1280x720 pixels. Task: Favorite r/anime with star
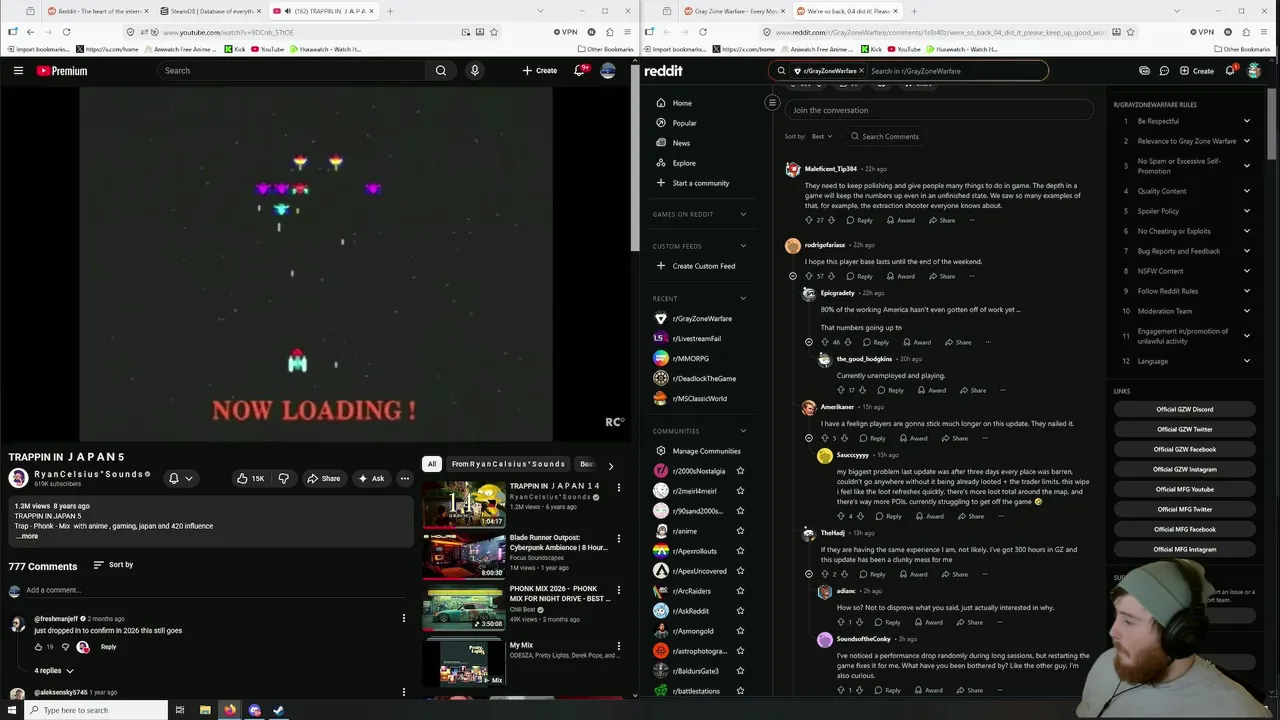(x=740, y=531)
